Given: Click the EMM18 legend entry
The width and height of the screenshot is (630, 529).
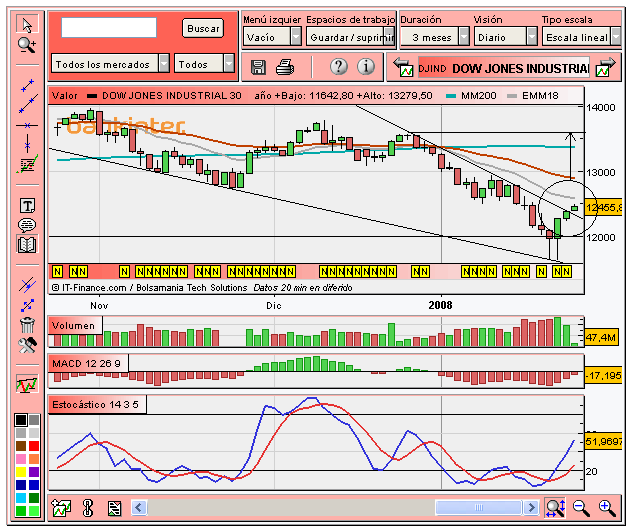Looking at the screenshot, I should coord(533,96).
